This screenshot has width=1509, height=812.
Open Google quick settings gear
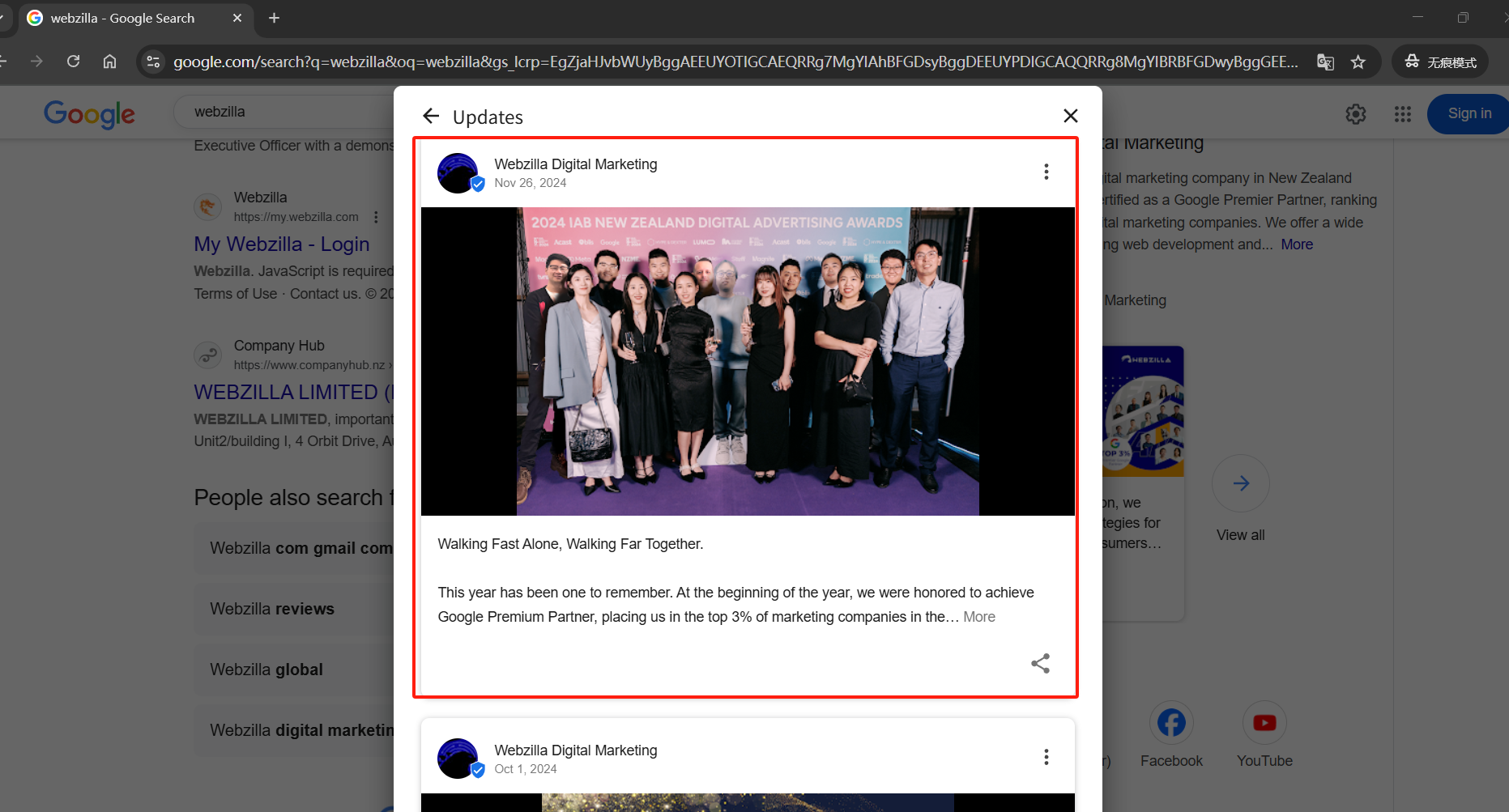(x=1356, y=114)
